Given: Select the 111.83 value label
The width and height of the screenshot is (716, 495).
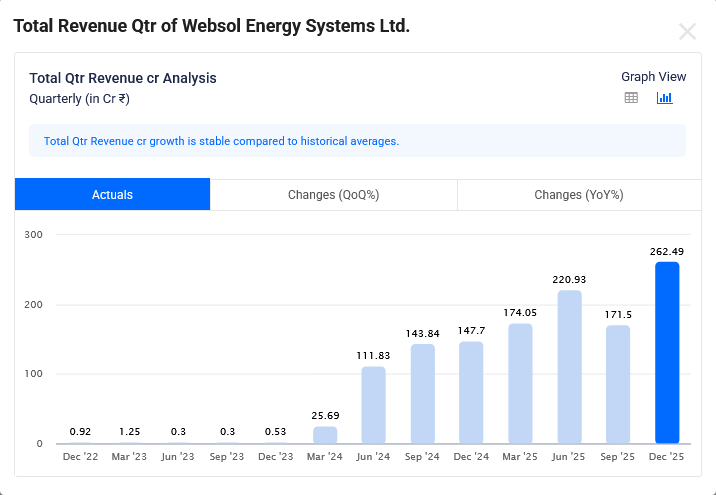Looking at the screenshot, I should pos(373,356).
